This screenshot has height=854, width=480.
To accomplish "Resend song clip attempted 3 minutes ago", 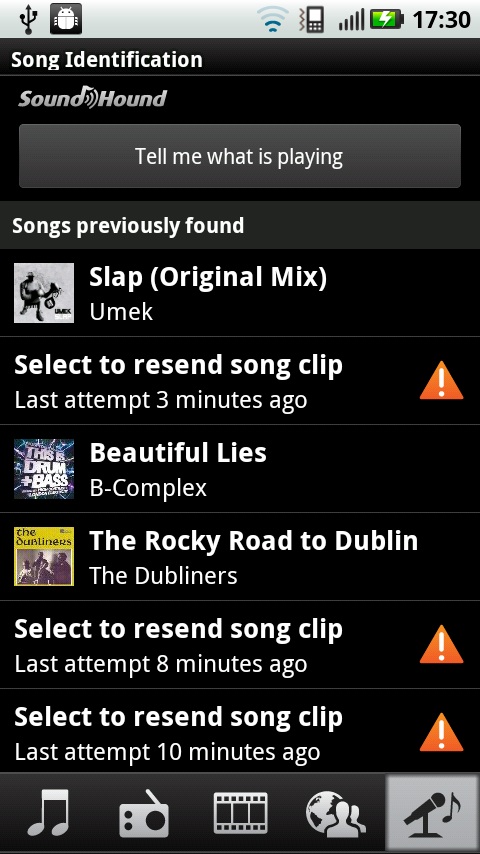I will [x=240, y=381].
